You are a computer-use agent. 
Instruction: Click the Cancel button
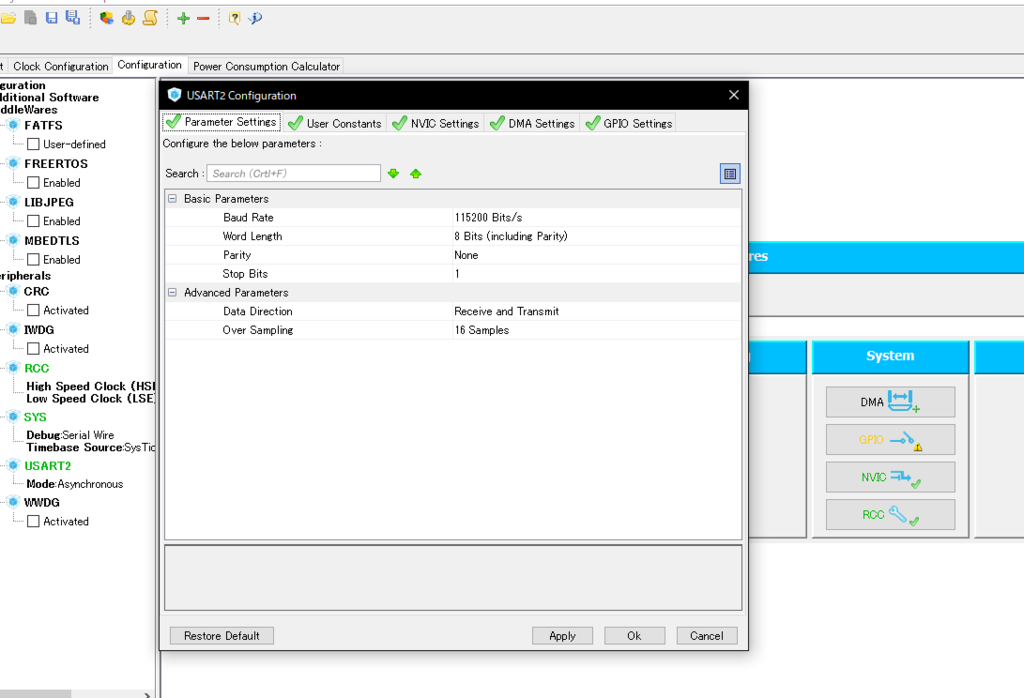(707, 636)
